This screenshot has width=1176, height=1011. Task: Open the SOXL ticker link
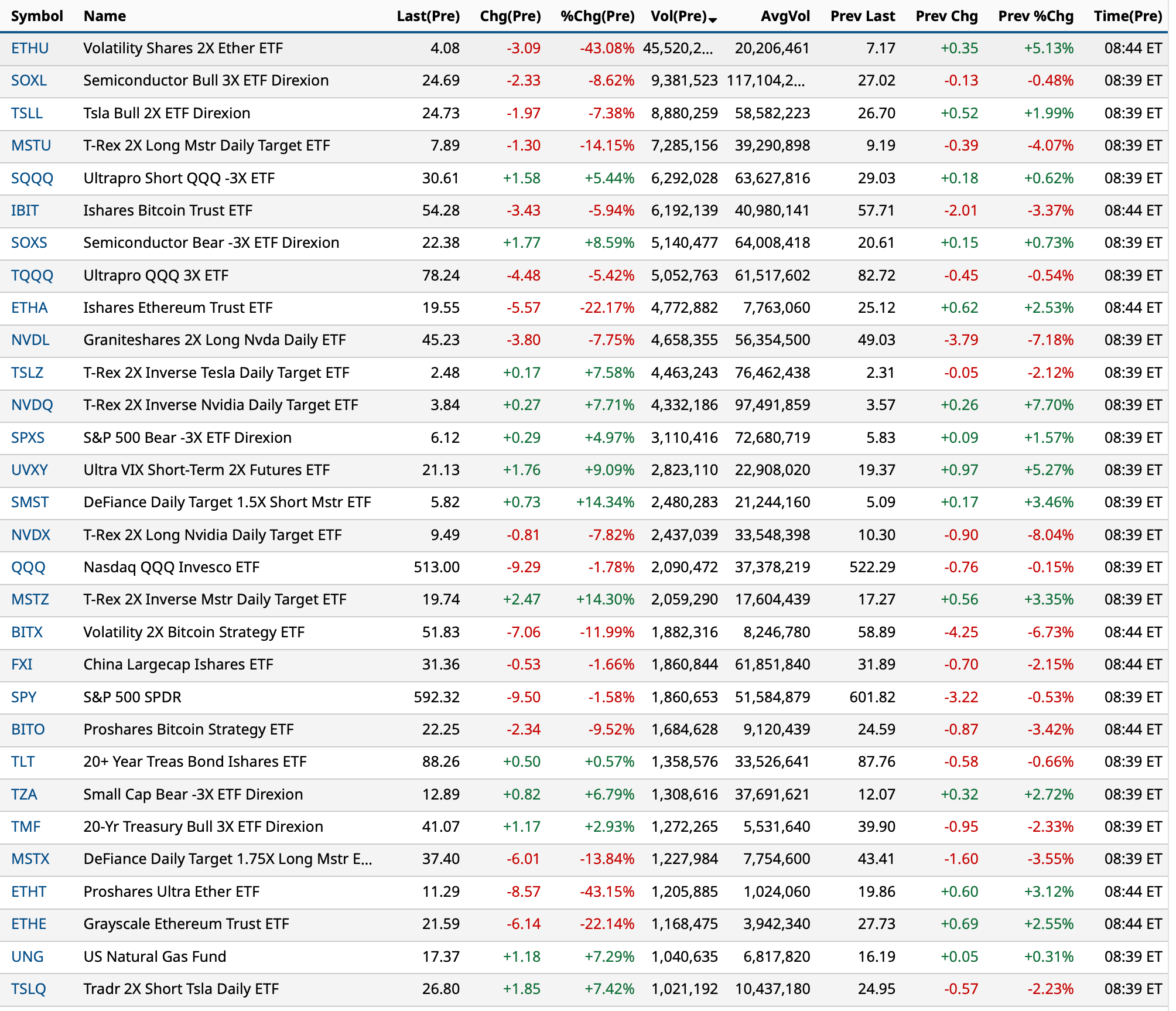pos(29,81)
